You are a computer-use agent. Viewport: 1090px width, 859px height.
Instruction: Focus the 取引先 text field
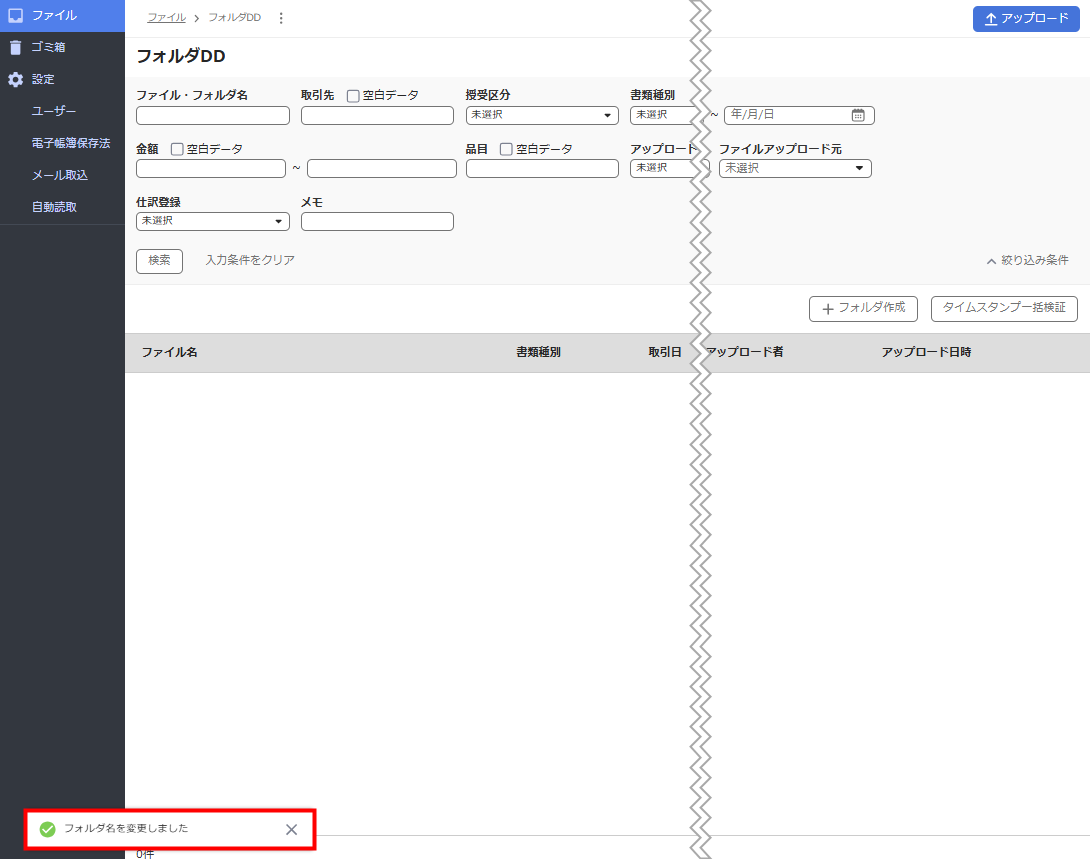[377, 115]
